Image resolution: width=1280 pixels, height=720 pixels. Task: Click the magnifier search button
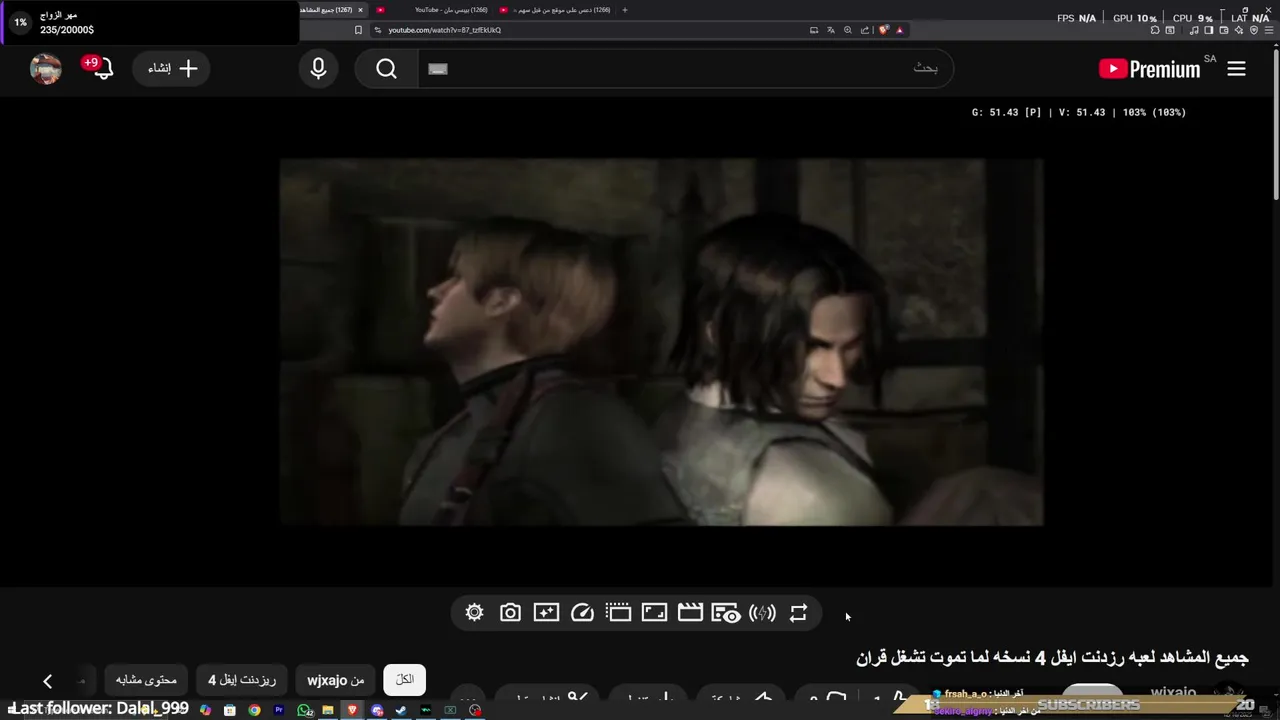click(387, 69)
